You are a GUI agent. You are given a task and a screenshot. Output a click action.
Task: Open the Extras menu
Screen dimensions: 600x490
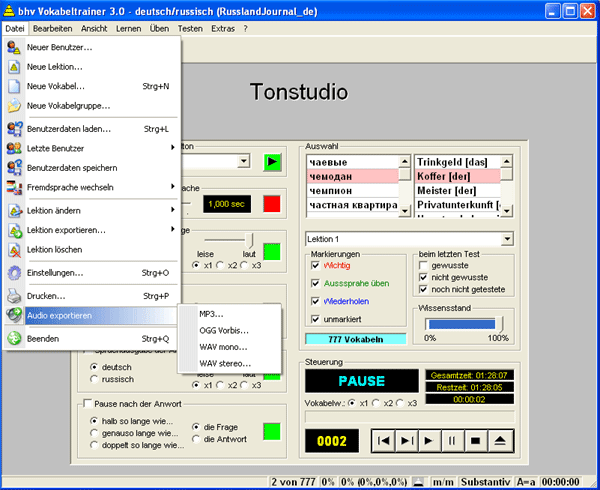pyautogui.click(x=223, y=29)
